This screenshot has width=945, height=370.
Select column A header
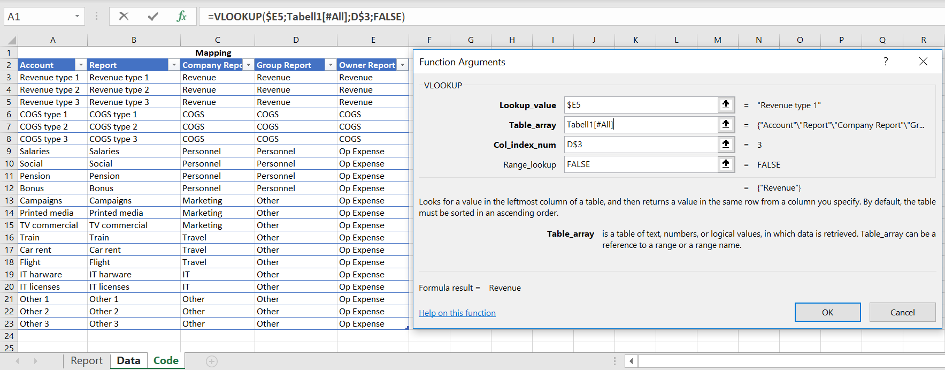tap(52, 40)
